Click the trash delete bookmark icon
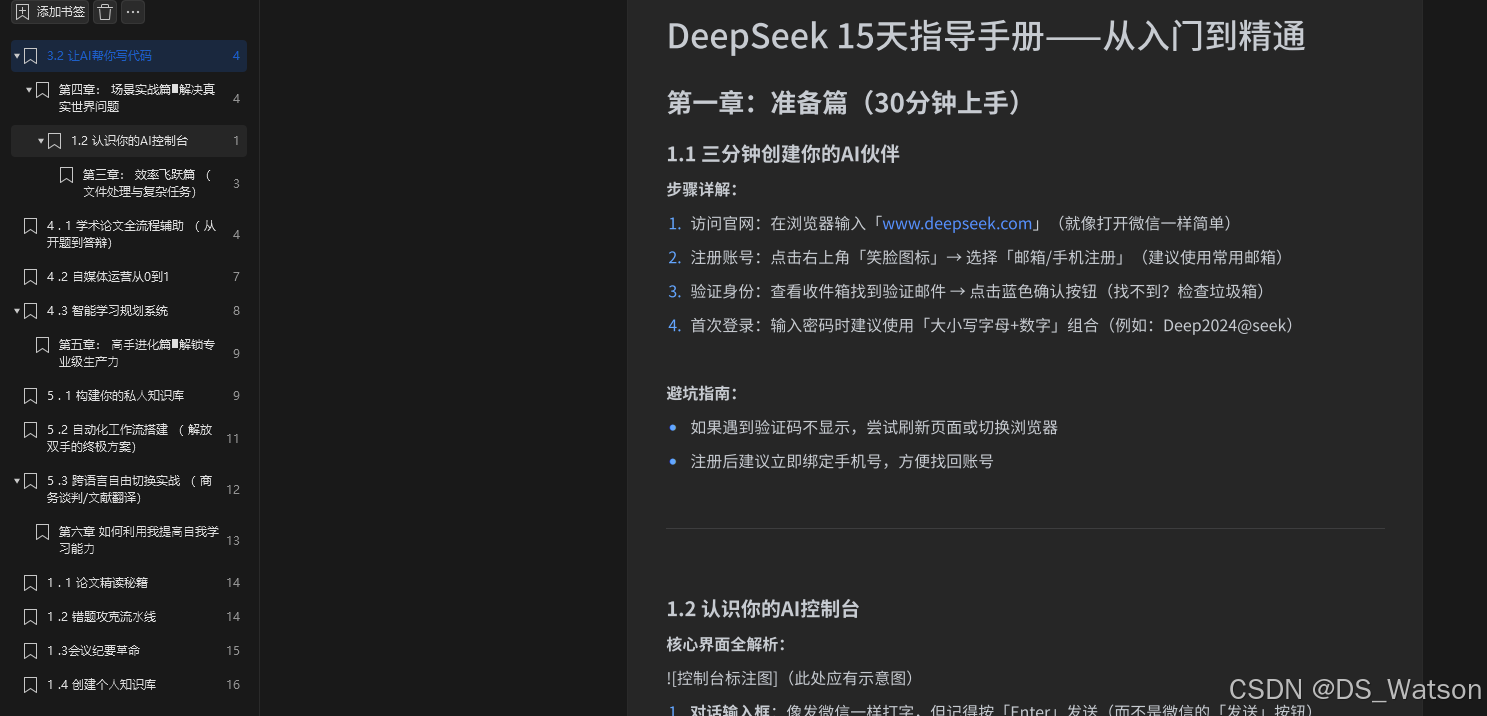Viewport: 1487px width, 716px height. pos(105,12)
